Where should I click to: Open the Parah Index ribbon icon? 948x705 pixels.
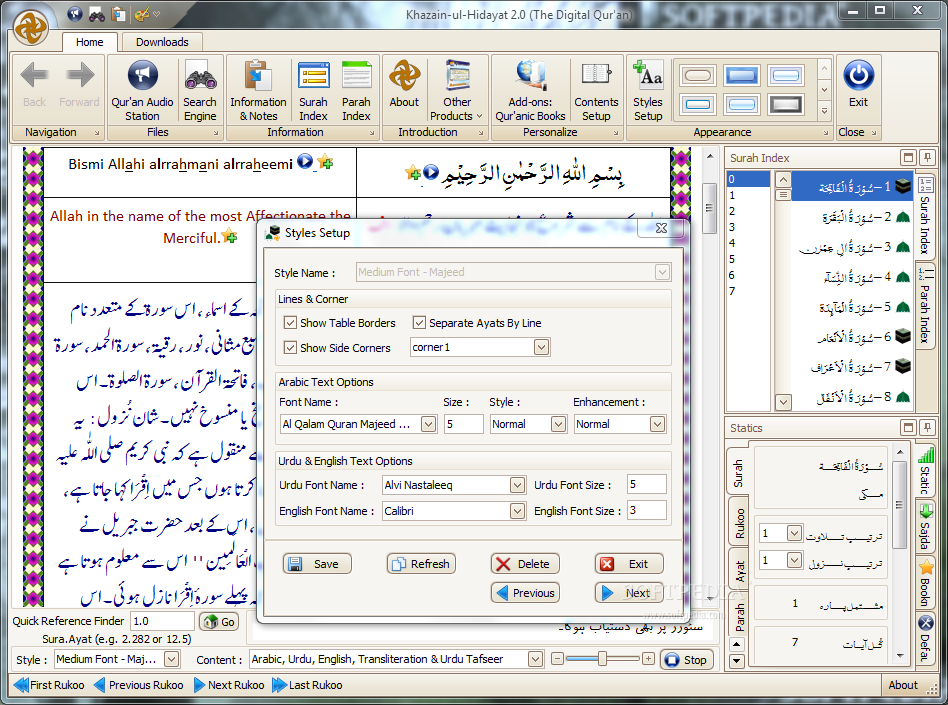coord(356,91)
